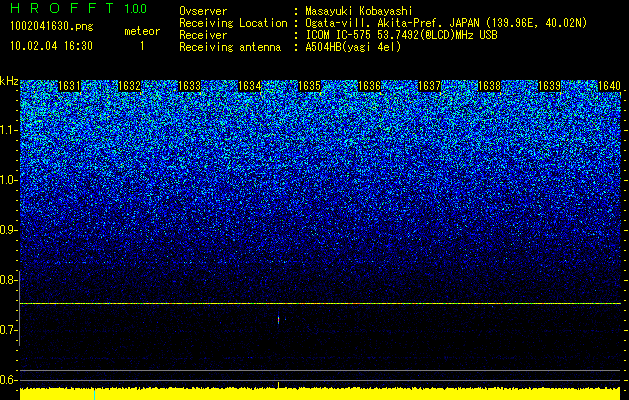
Task: Click the Receiving antenna A504HB(yagi 4el) text
Action: tap(353, 47)
